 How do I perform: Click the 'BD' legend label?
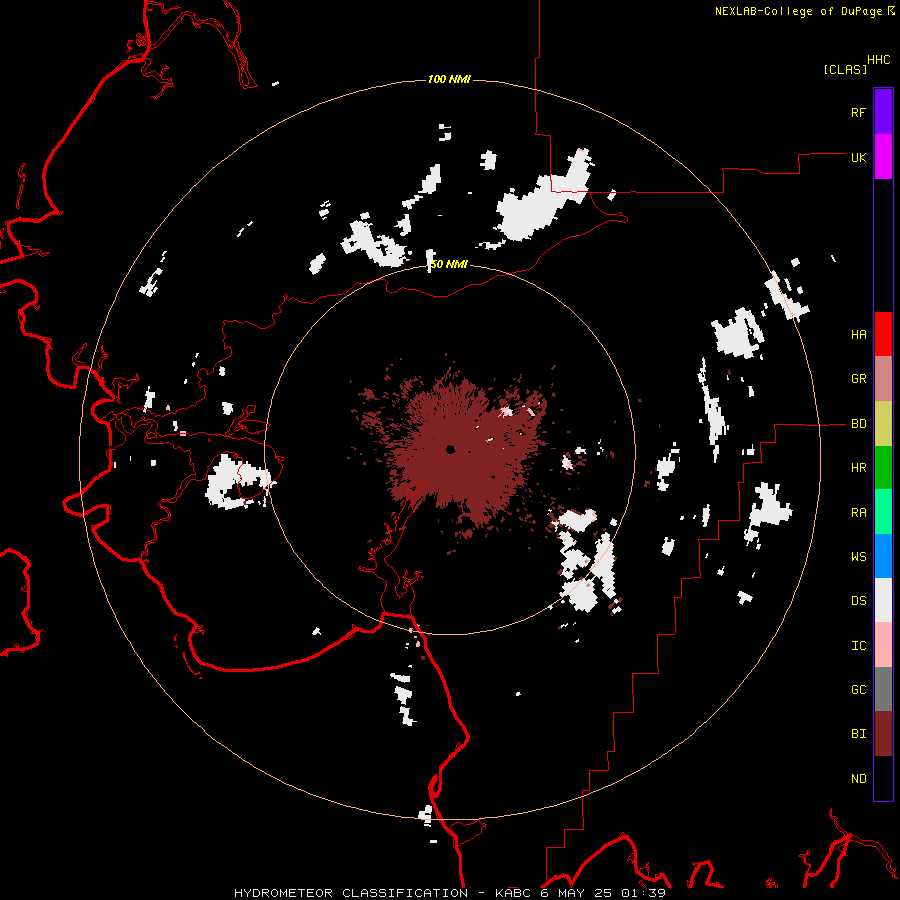click(x=858, y=424)
